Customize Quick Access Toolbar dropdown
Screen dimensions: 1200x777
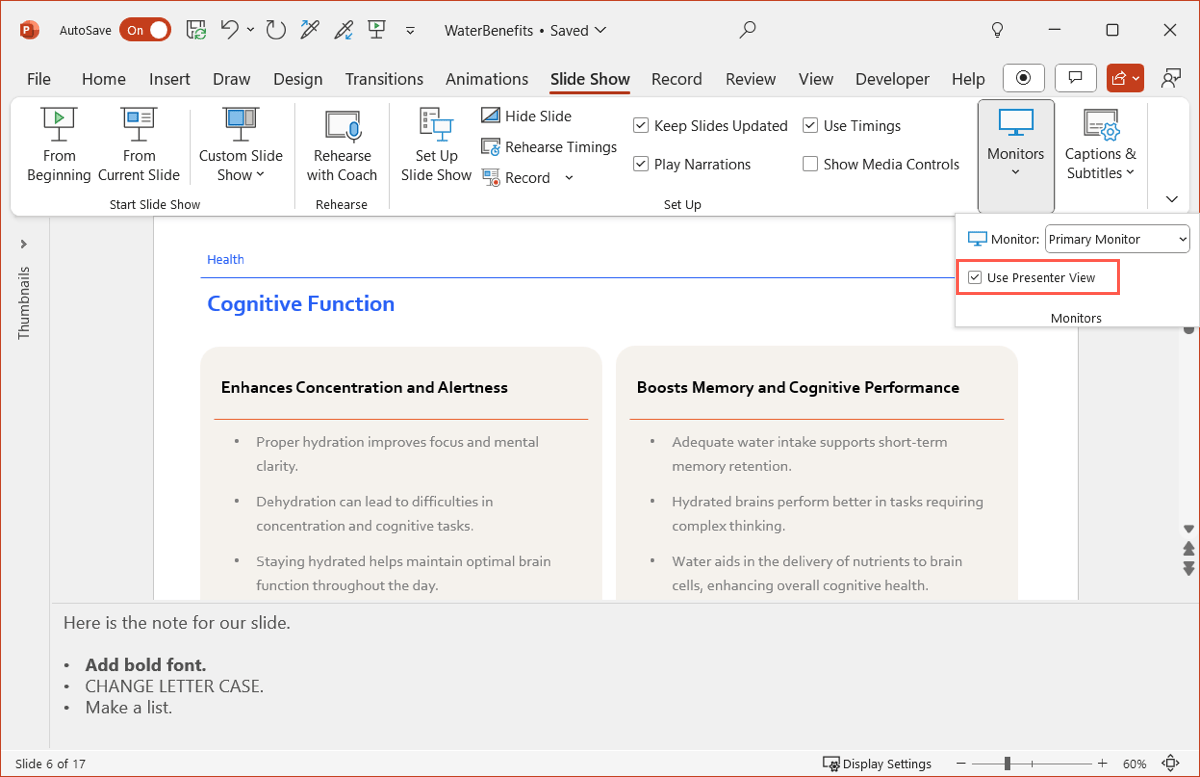410,31
